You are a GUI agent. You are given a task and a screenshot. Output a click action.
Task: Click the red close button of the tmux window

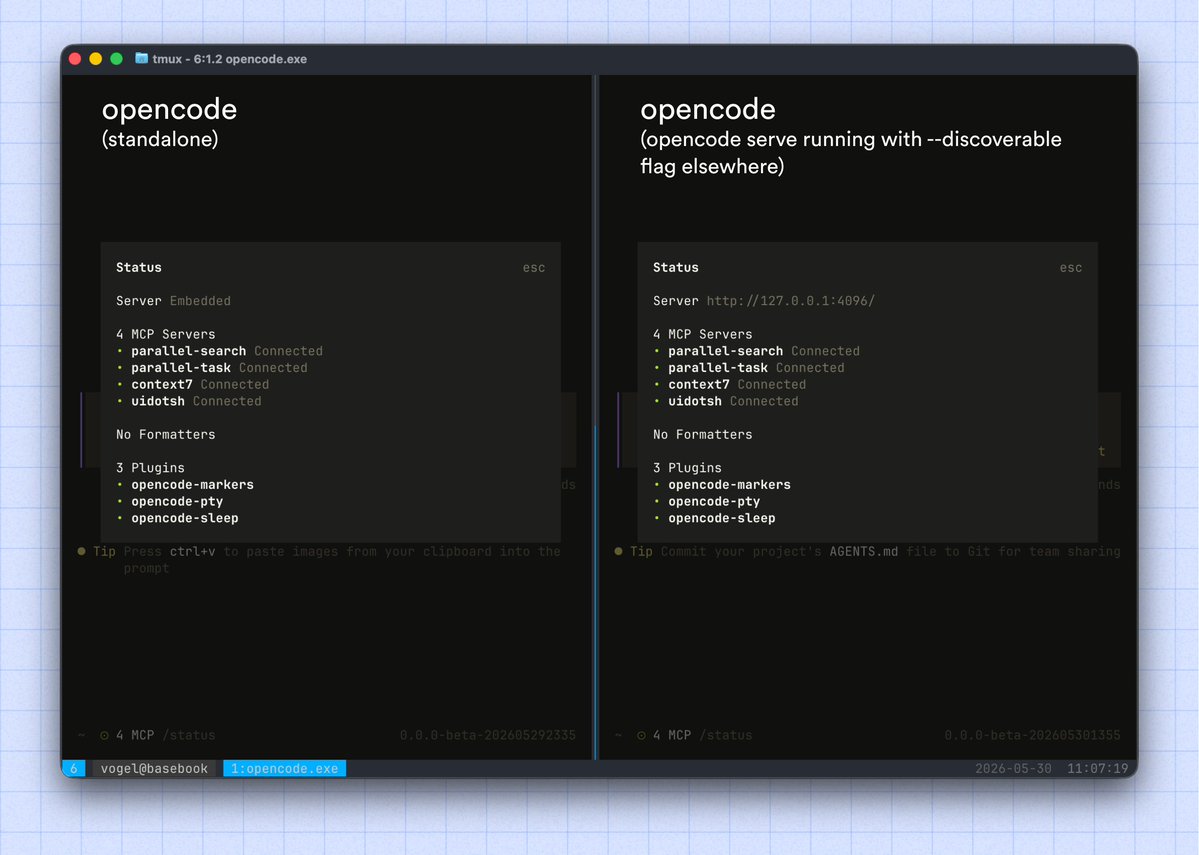pyautogui.click(x=75, y=59)
